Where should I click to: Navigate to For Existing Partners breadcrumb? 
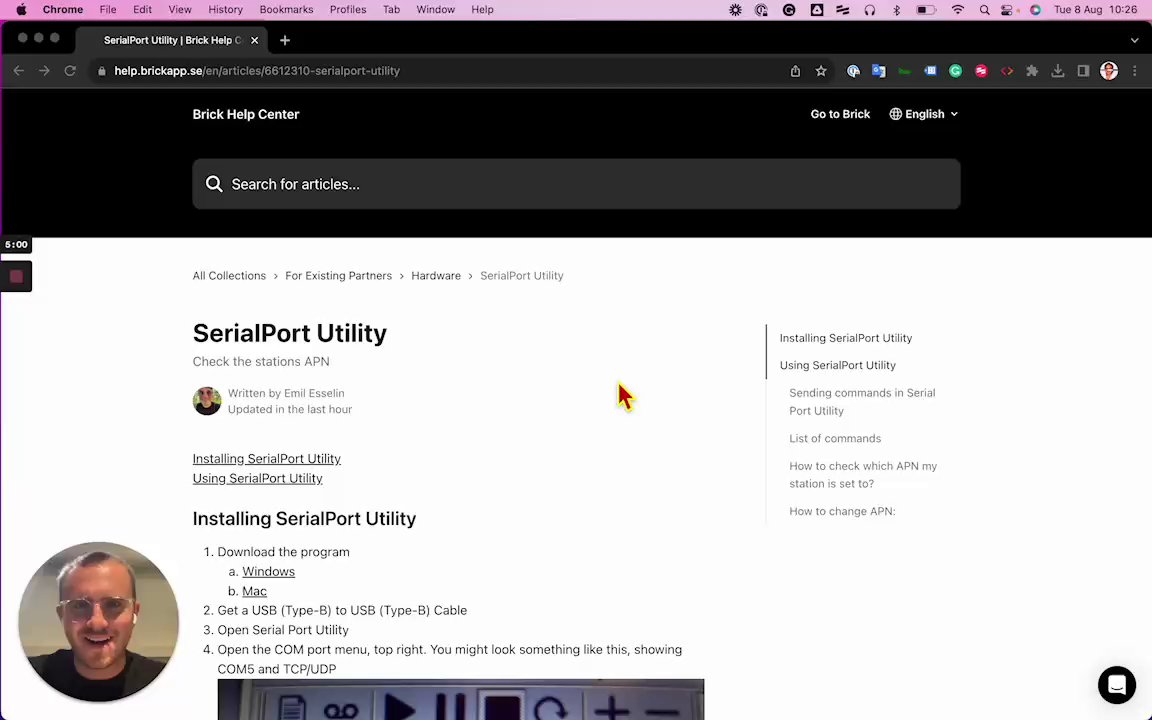(339, 276)
